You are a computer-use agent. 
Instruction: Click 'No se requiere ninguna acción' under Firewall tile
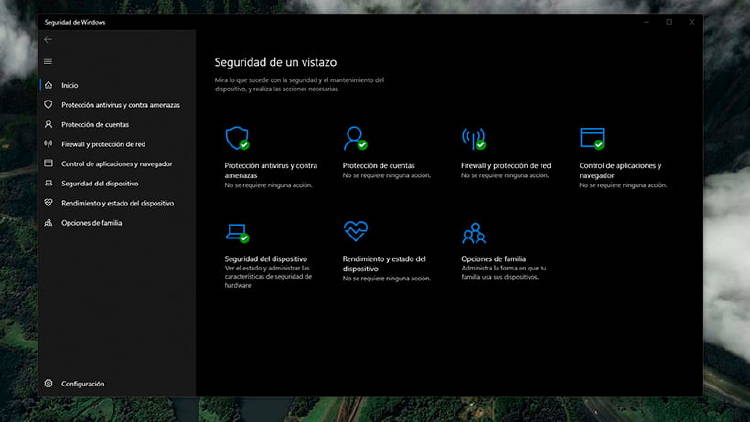point(505,176)
